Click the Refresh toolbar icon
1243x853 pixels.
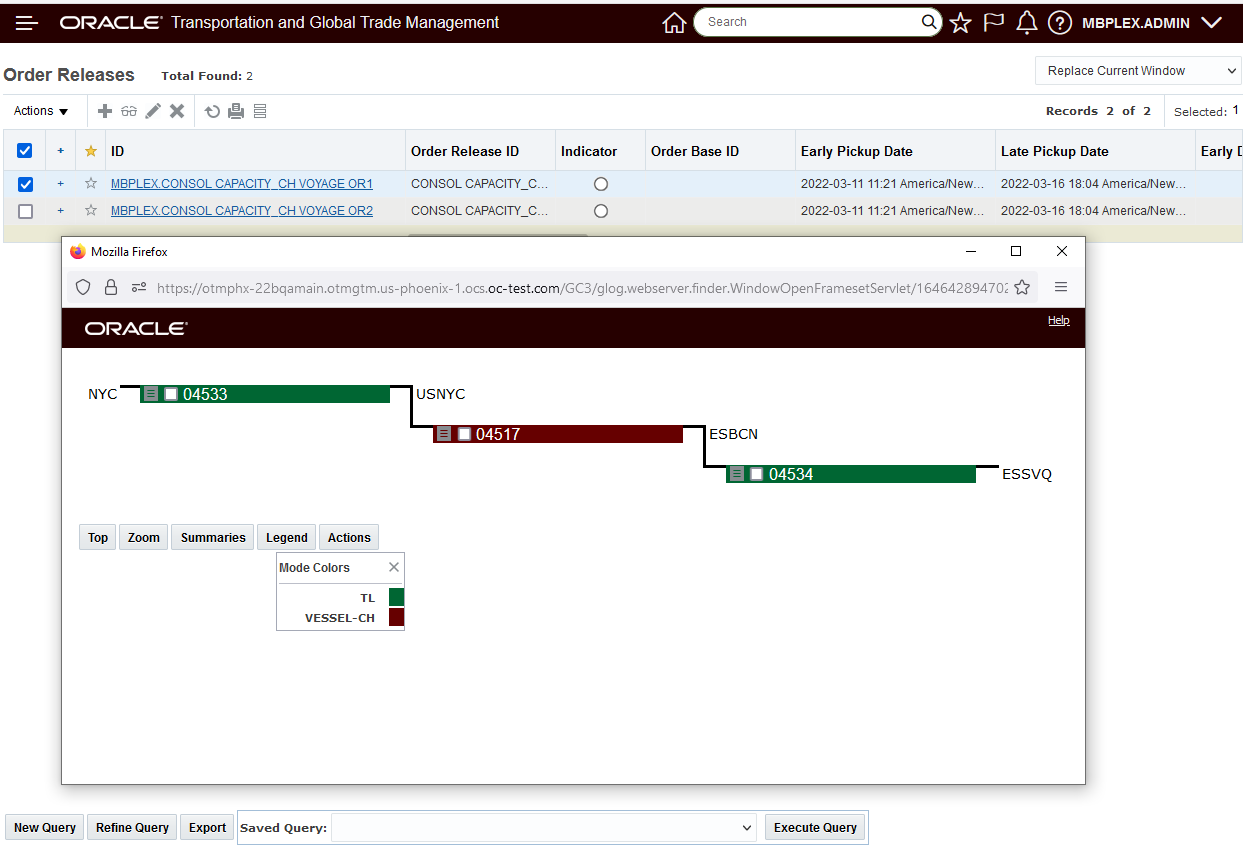(x=213, y=111)
